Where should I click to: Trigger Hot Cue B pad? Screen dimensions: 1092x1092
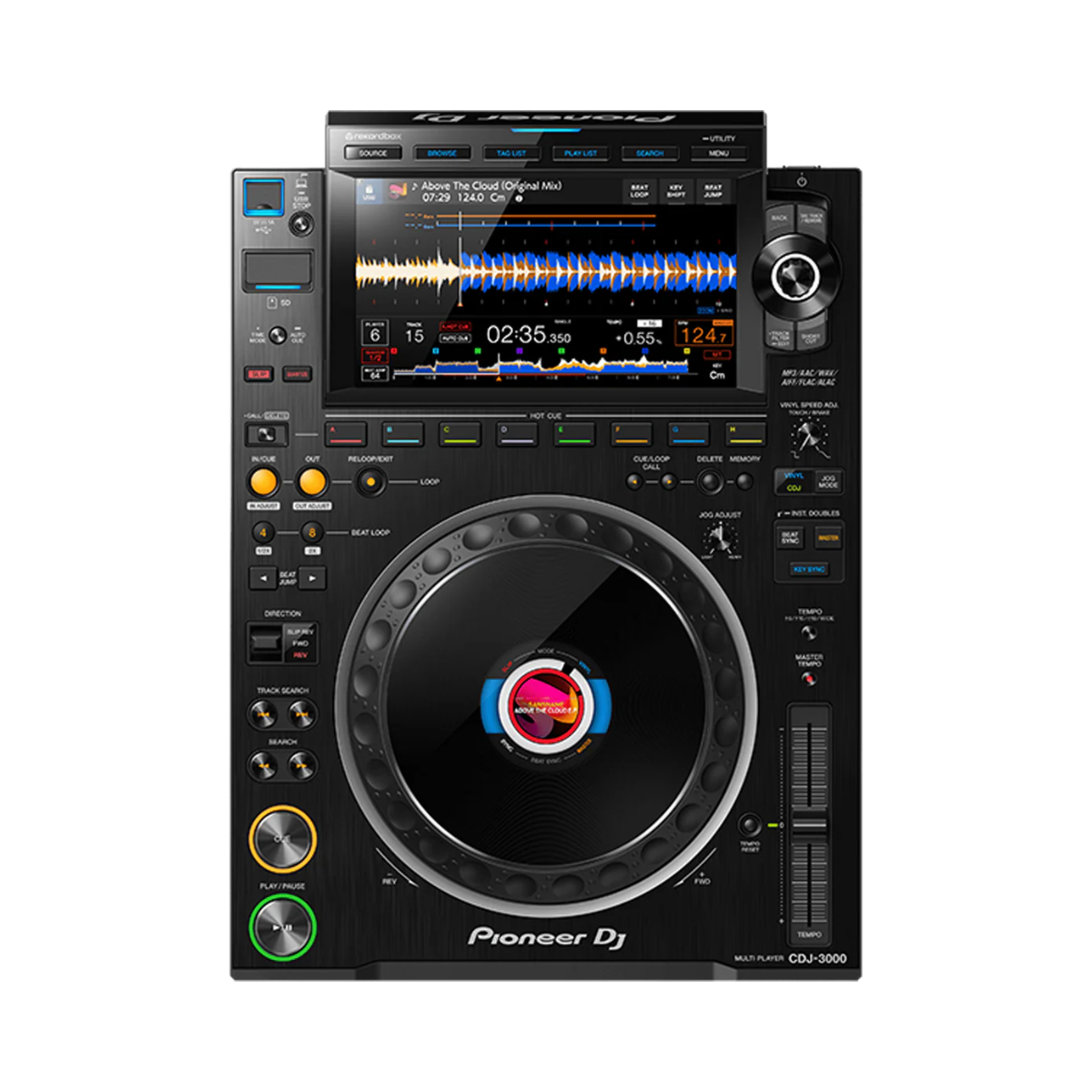[x=402, y=433]
